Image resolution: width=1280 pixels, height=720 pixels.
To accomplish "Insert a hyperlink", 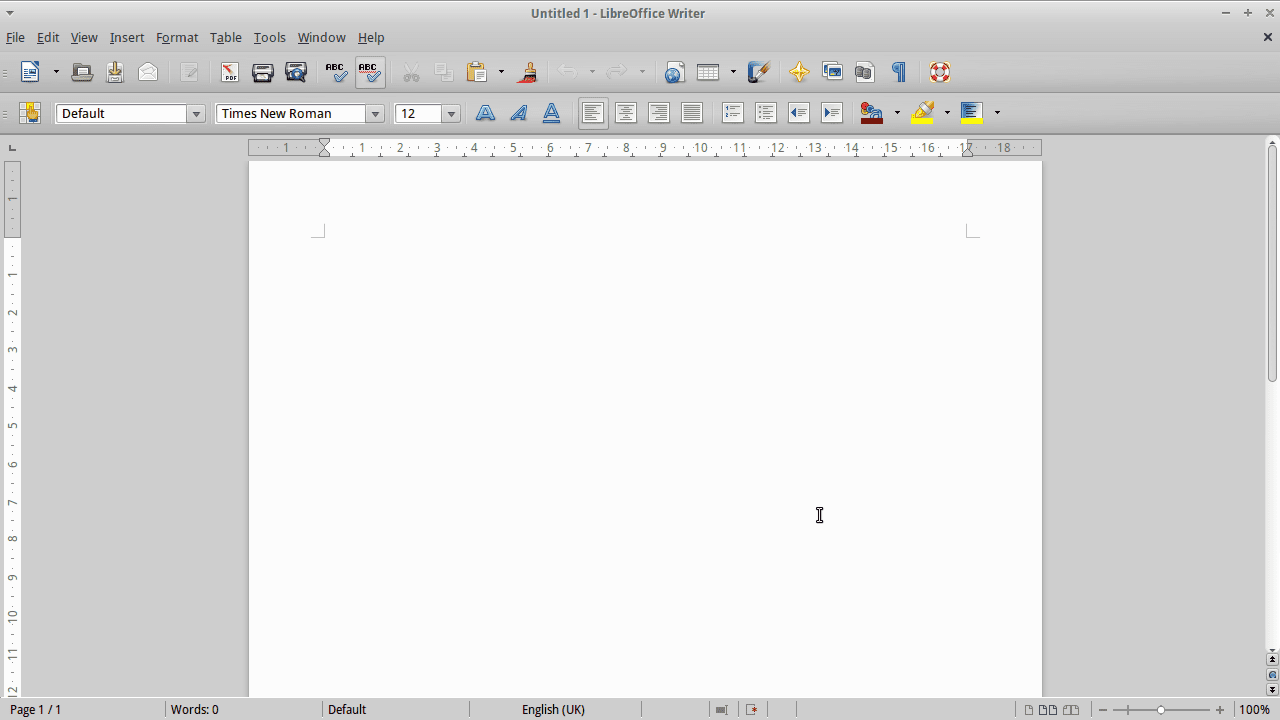I will (x=674, y=72).
